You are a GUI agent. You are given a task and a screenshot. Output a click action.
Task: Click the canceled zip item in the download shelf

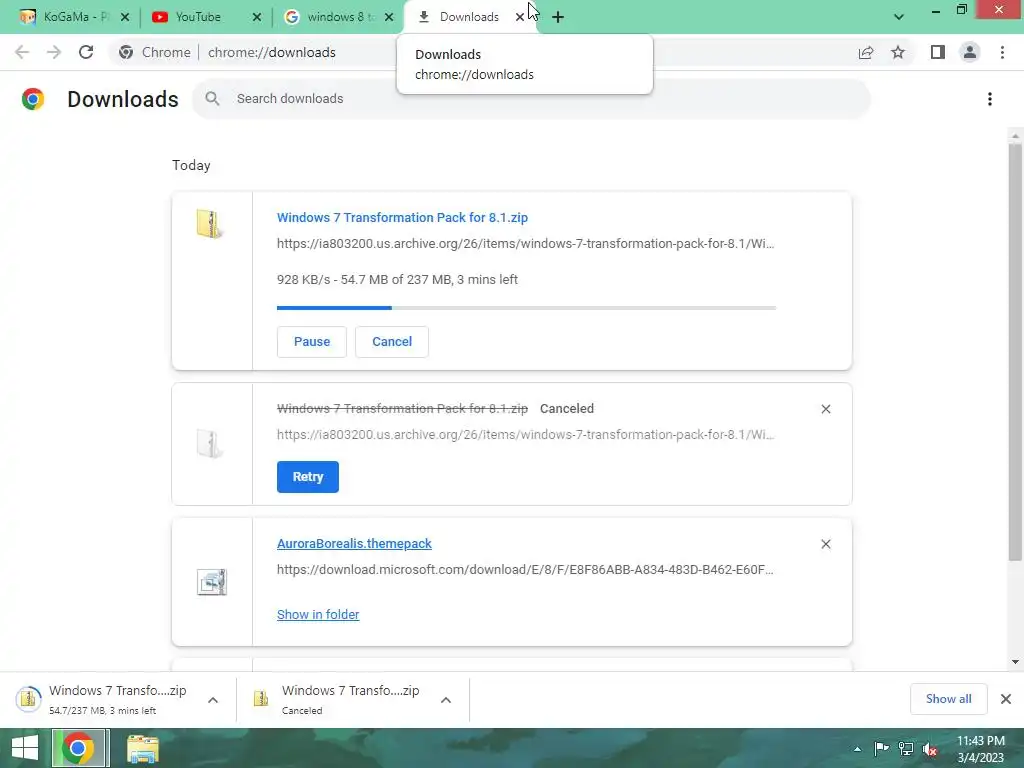pyautogui.click(x=338, y=699)
